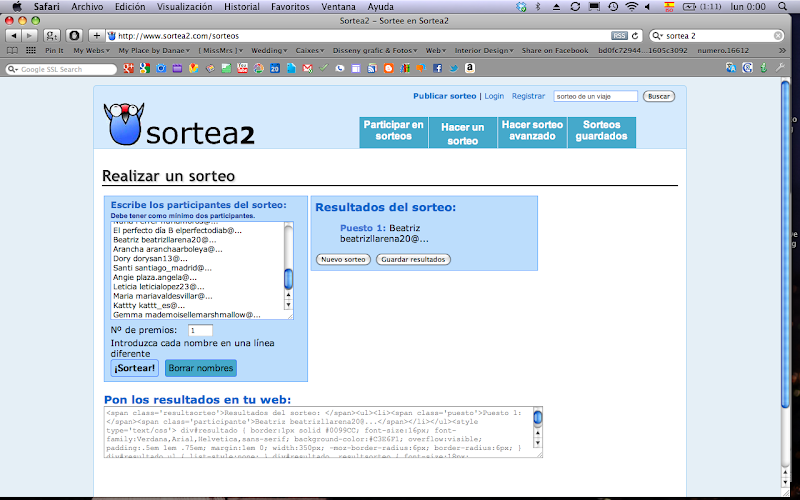Open the Dropbox menu bar icon
The image size is (800, 500).
click(521, 7)
